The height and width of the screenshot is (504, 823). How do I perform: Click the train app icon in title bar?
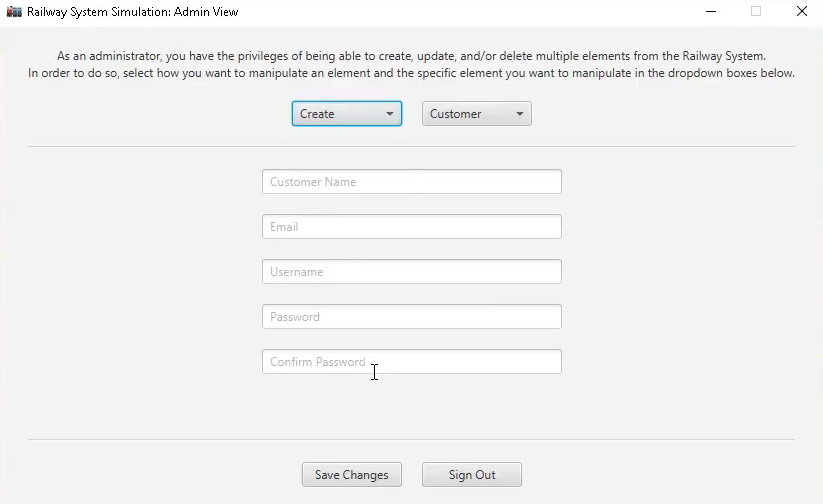[14, 12]
